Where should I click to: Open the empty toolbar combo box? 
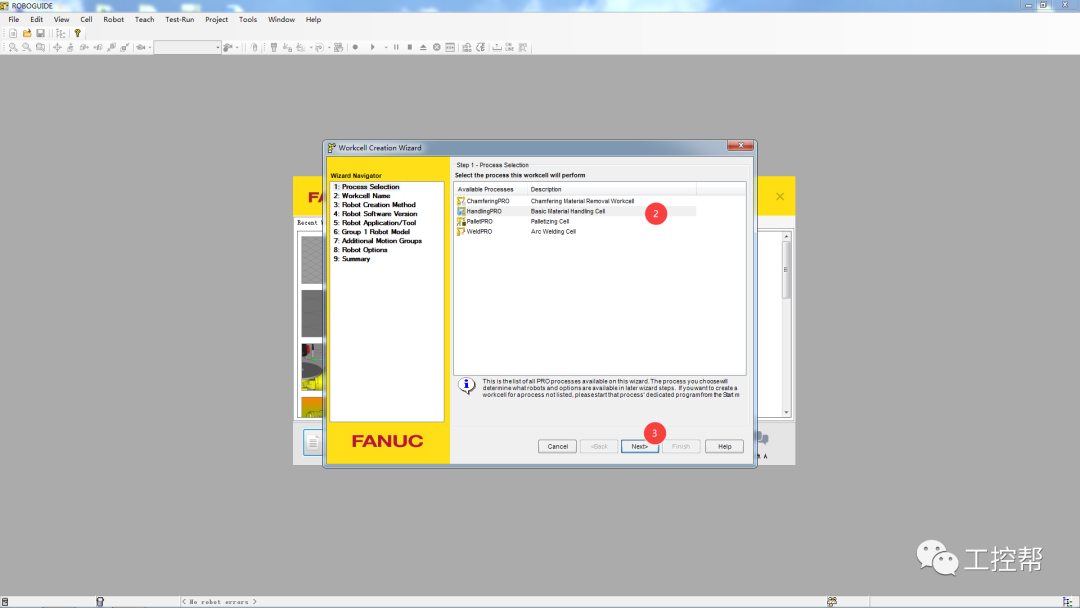click(x=187, y=48)
